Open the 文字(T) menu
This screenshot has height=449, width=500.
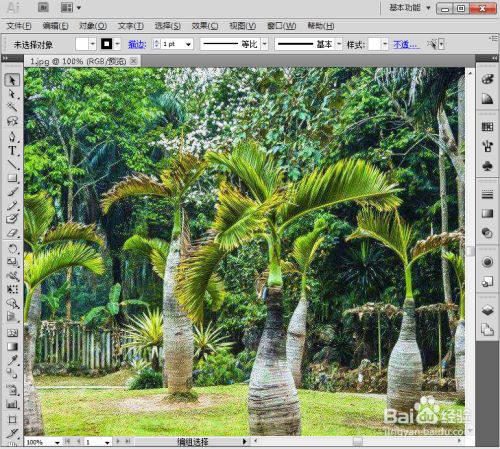(131, 26)
